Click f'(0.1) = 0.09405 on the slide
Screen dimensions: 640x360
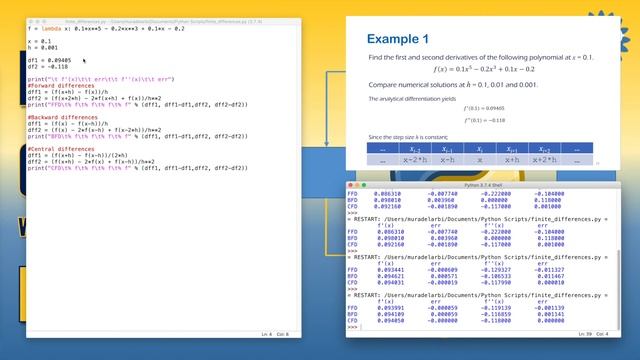pyautogui.click(x=484, y=108)
